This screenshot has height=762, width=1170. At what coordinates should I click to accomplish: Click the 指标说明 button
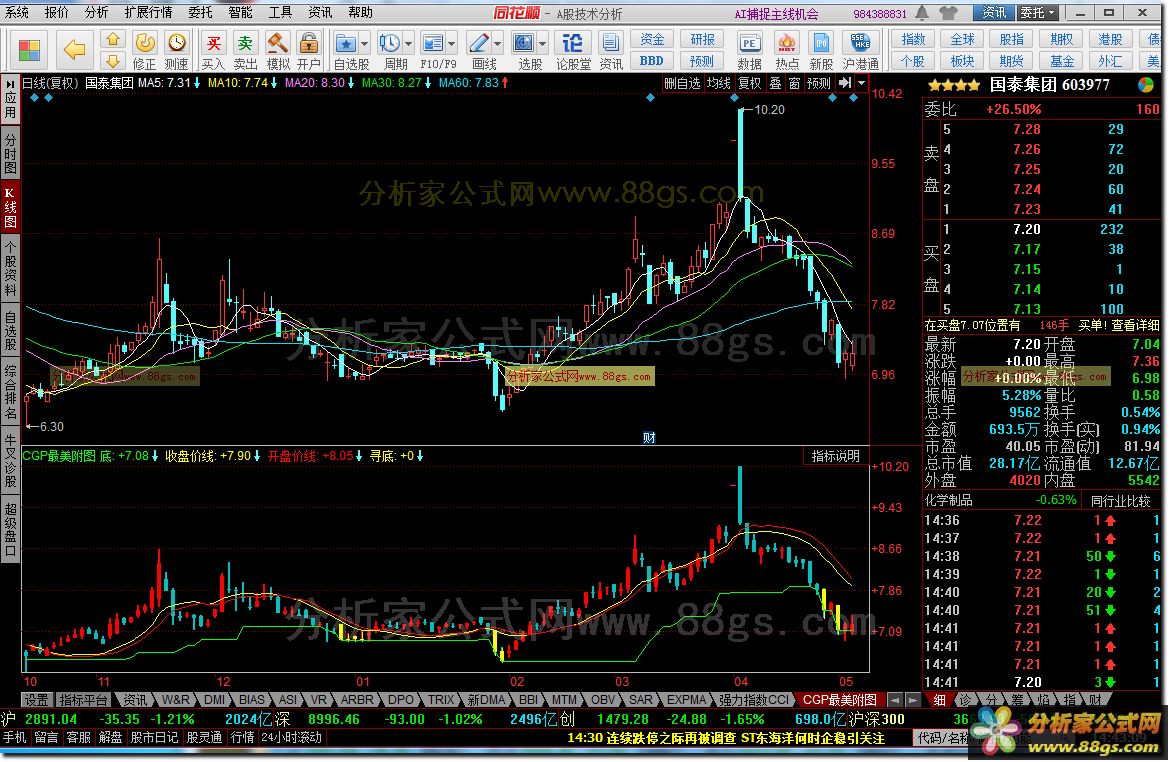(x=836, y=455)
